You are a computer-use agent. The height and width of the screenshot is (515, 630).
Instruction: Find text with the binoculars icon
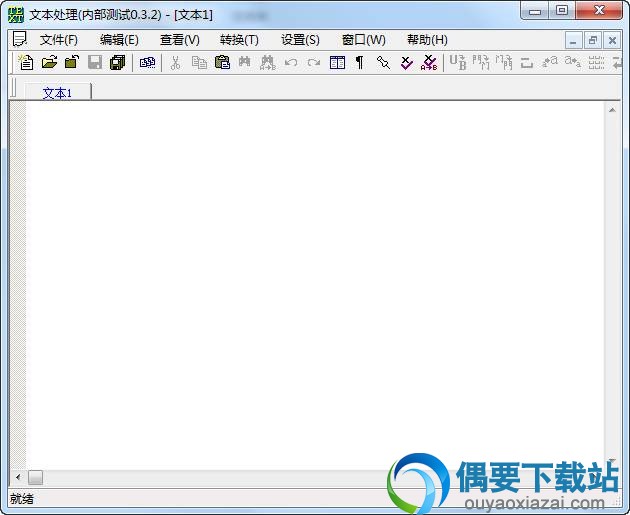coord(244,62)
